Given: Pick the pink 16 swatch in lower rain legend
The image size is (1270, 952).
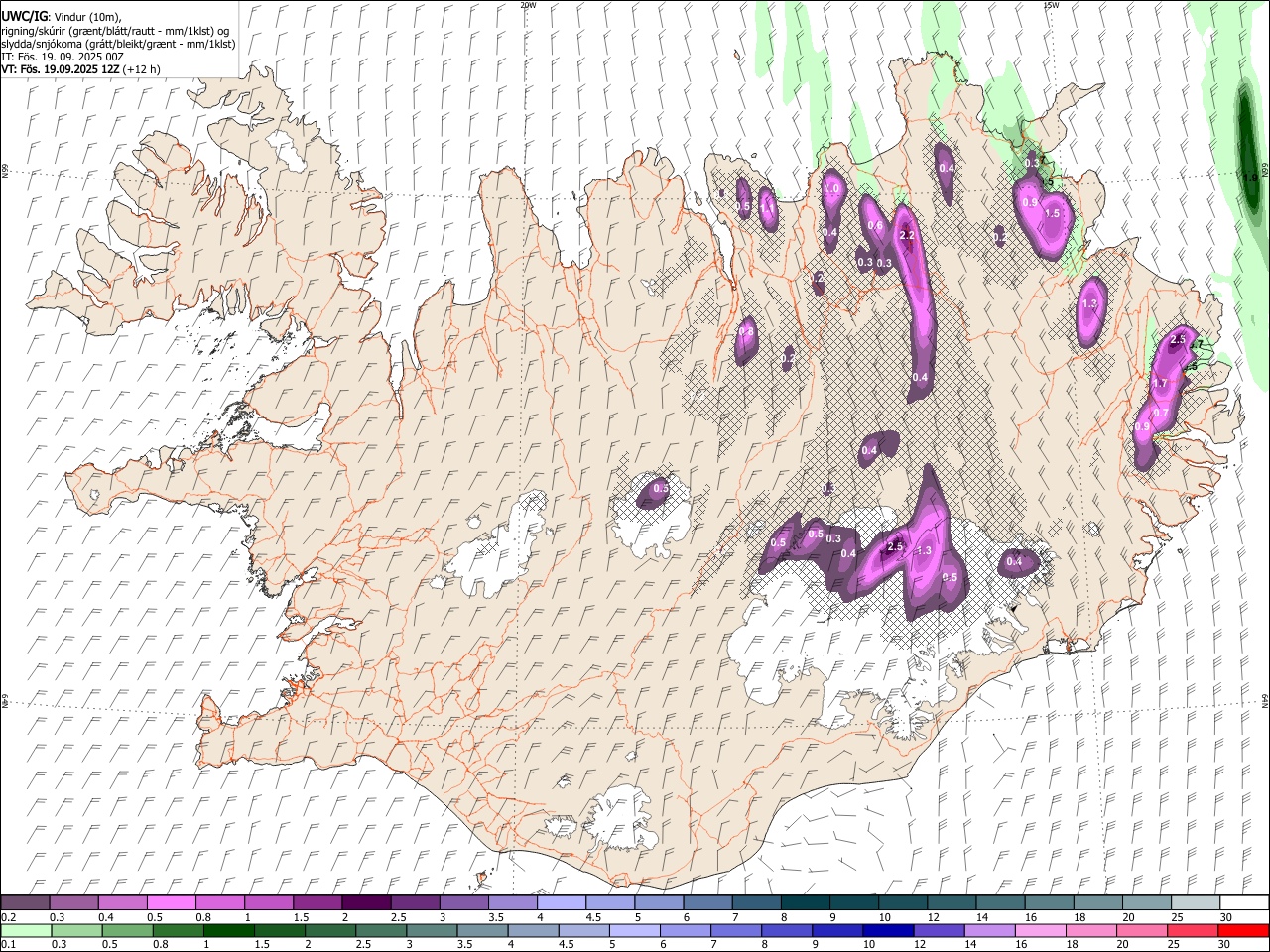Looking at the screenshot, I should (1042, 931).
